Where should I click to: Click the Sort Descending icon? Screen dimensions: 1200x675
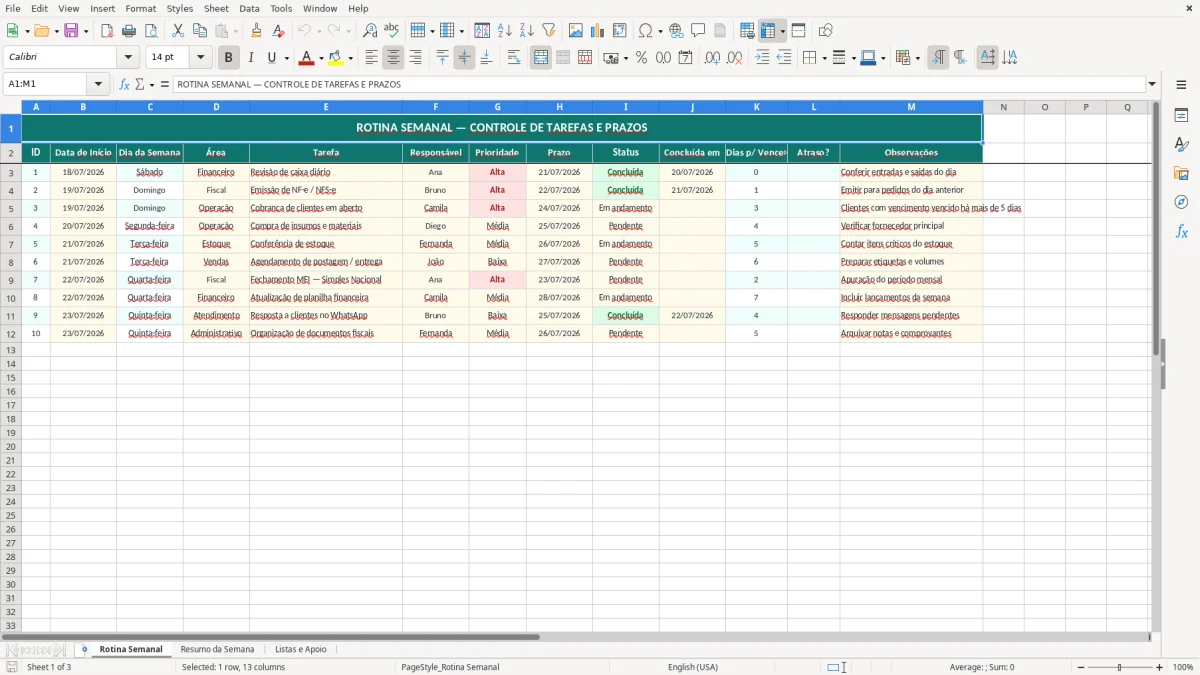(527, 31)
